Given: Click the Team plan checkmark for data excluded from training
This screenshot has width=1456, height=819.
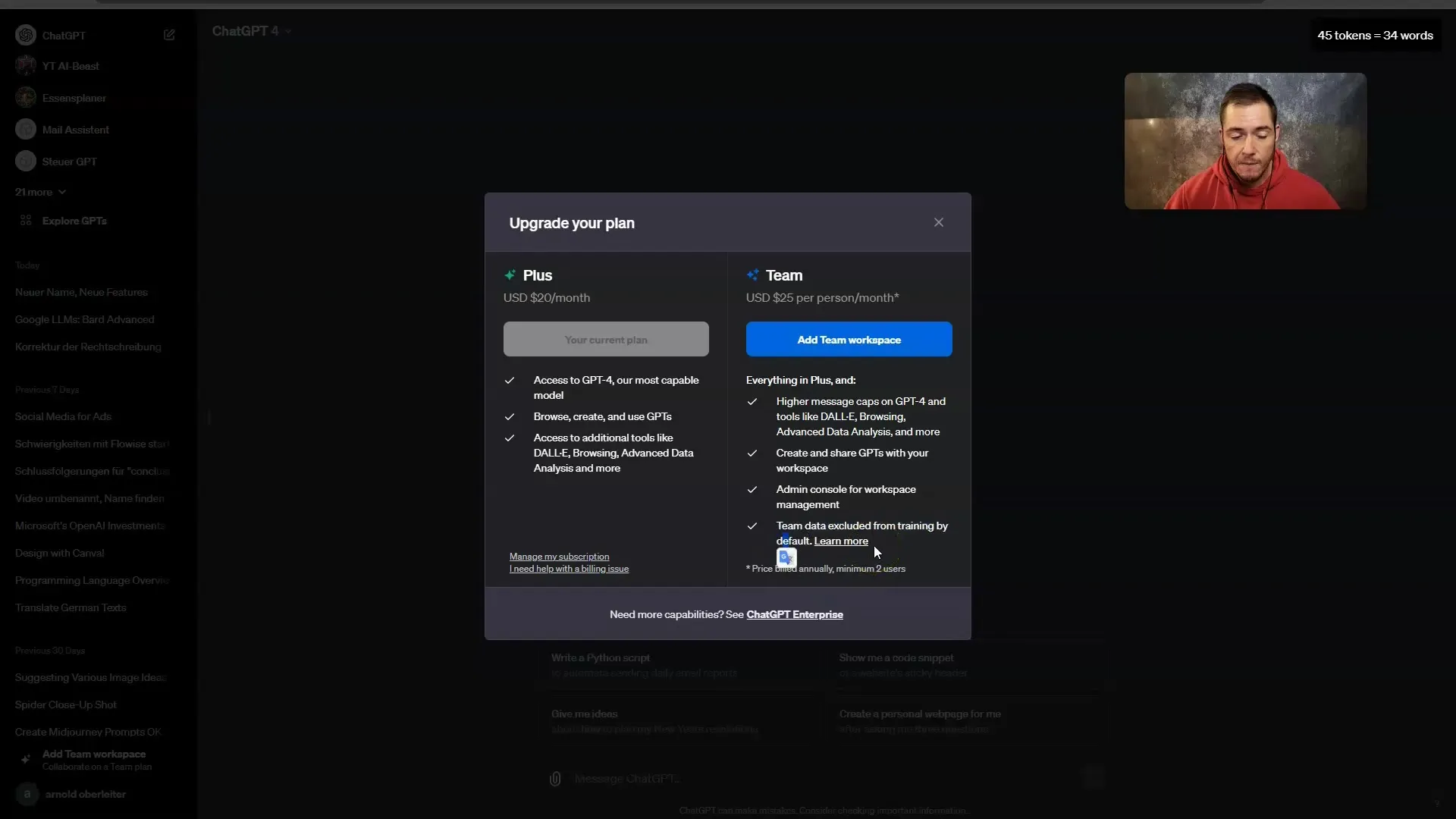Looking at the screenshot, I should 753,525.
